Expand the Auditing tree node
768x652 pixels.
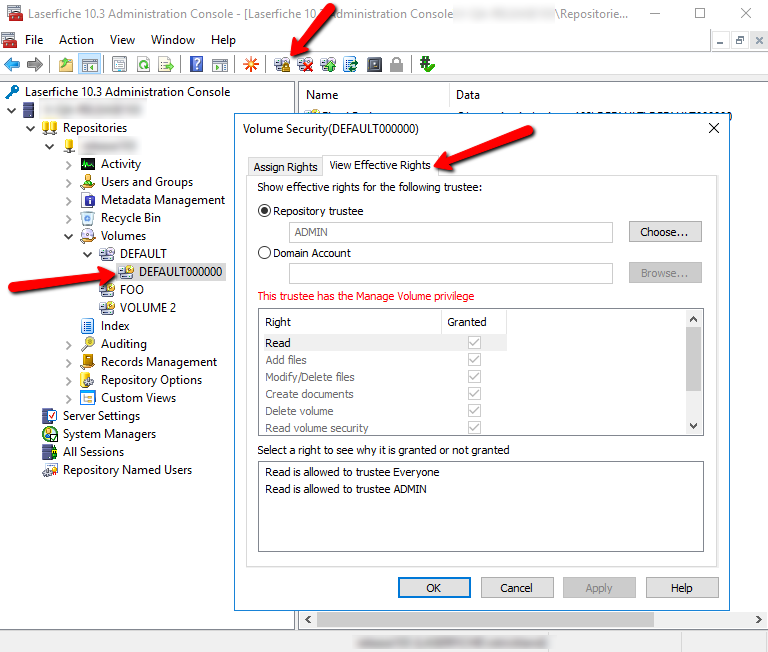coord(69,345)
